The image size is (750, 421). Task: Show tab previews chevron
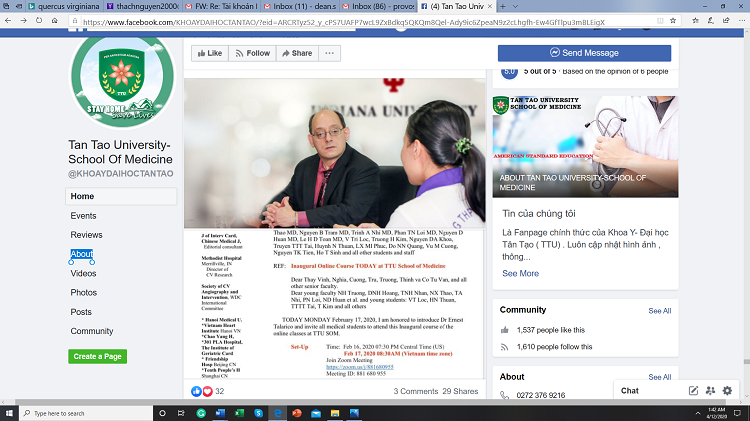[x=515, y=6]
